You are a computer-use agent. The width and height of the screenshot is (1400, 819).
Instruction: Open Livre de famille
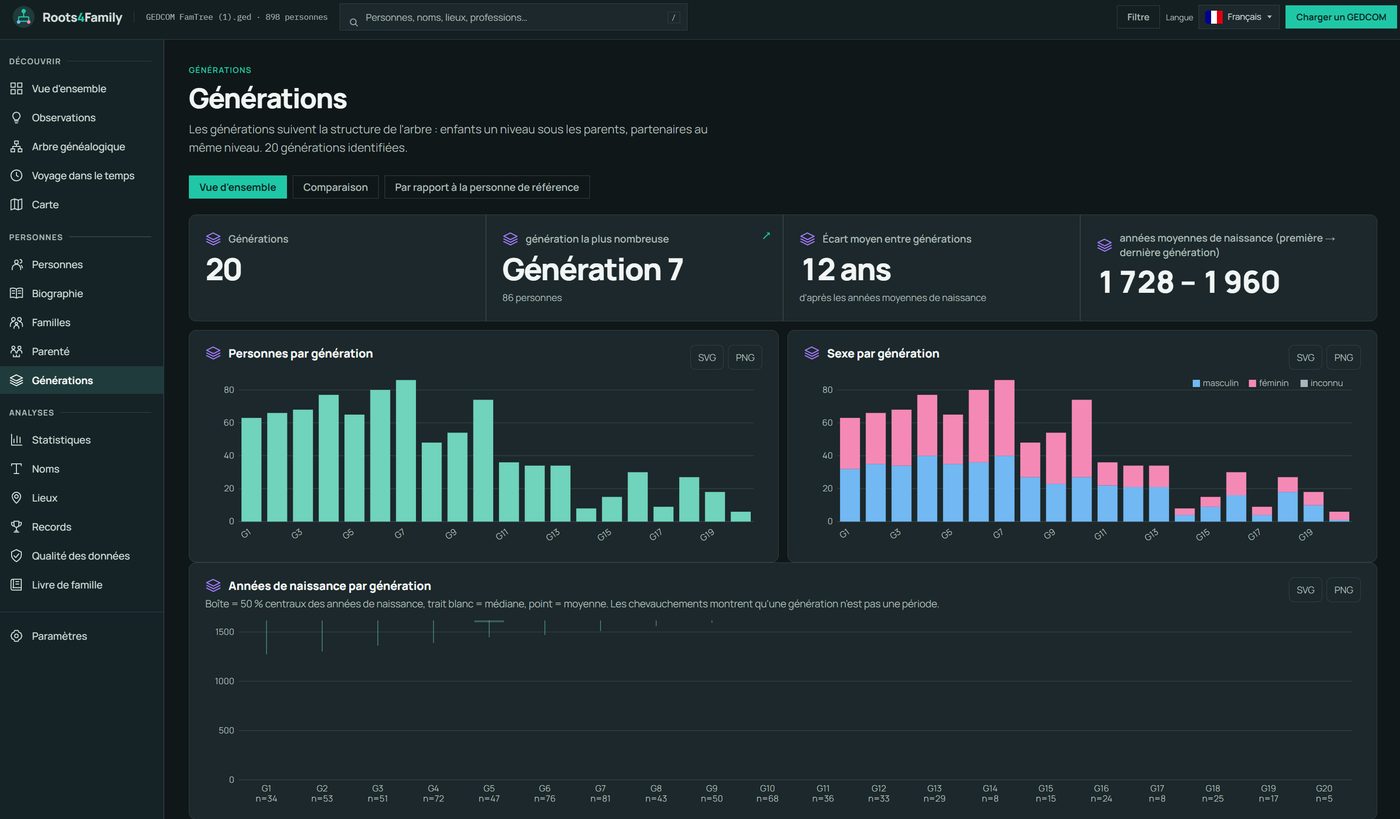click(81, 585)
